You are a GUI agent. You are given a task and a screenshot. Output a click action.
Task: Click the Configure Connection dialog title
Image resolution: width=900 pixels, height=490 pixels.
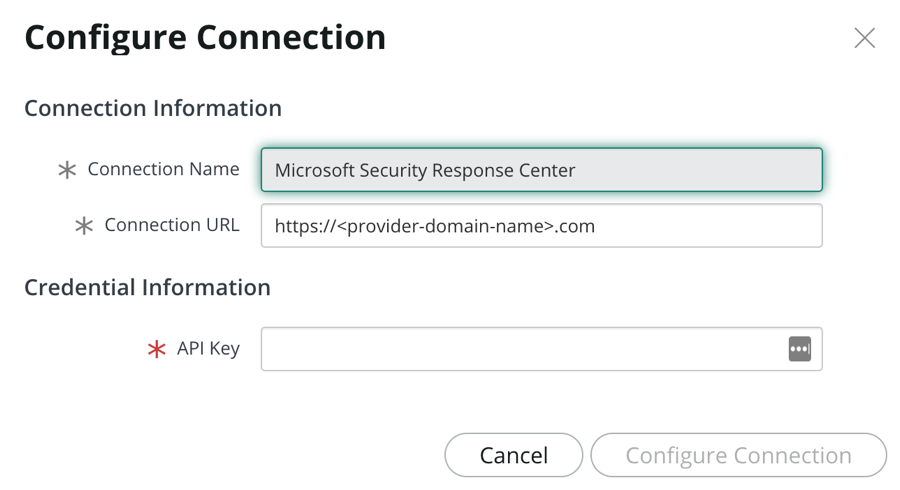pos(205,38)
